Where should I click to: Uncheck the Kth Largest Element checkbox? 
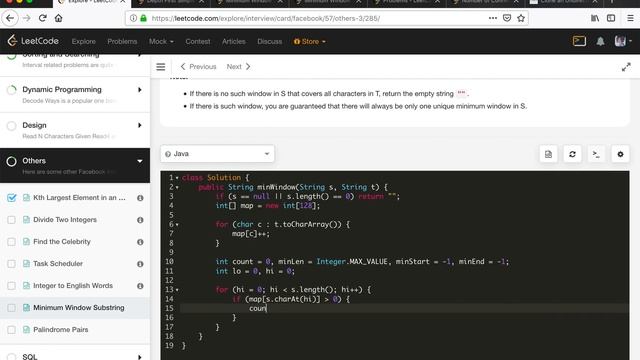11,198
